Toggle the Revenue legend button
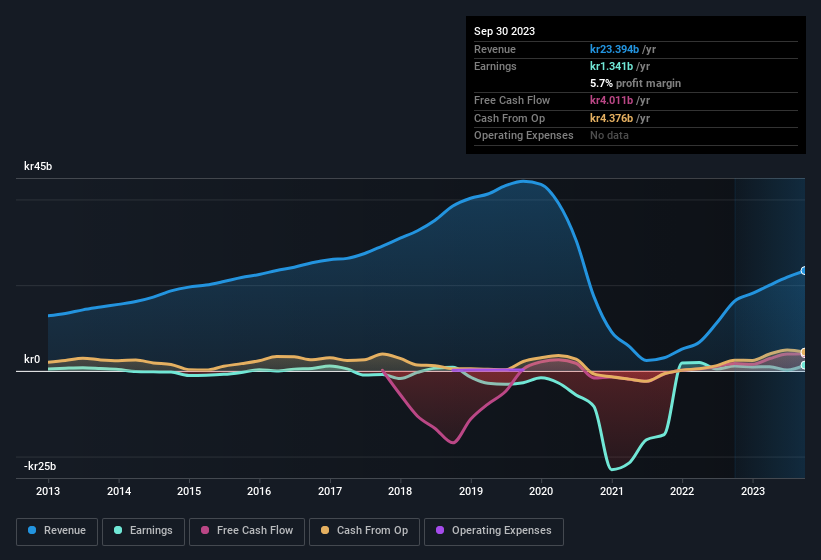821x560 pixels. click(57, 532)
